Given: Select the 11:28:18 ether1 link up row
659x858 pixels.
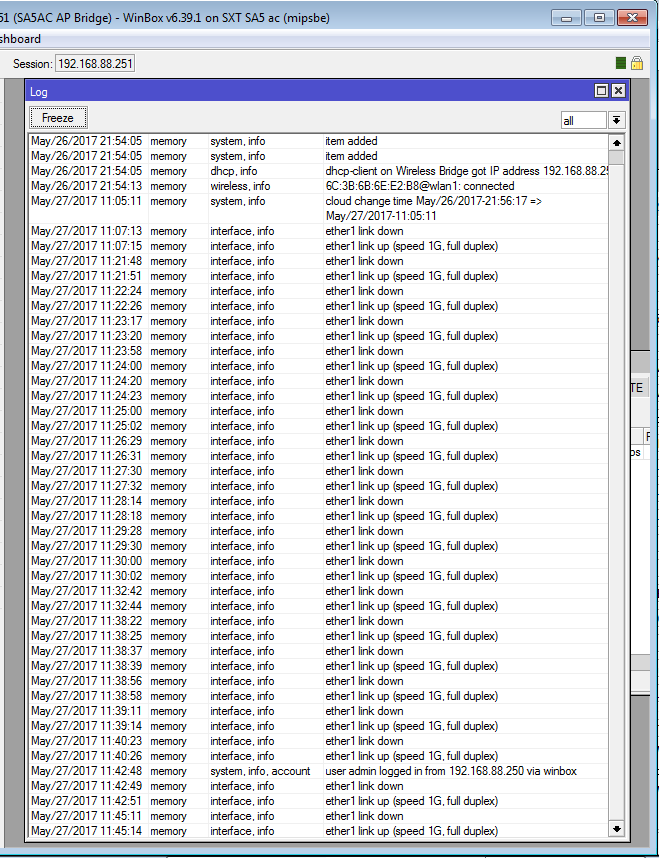Looking at the screenshot, I should 319,516.
